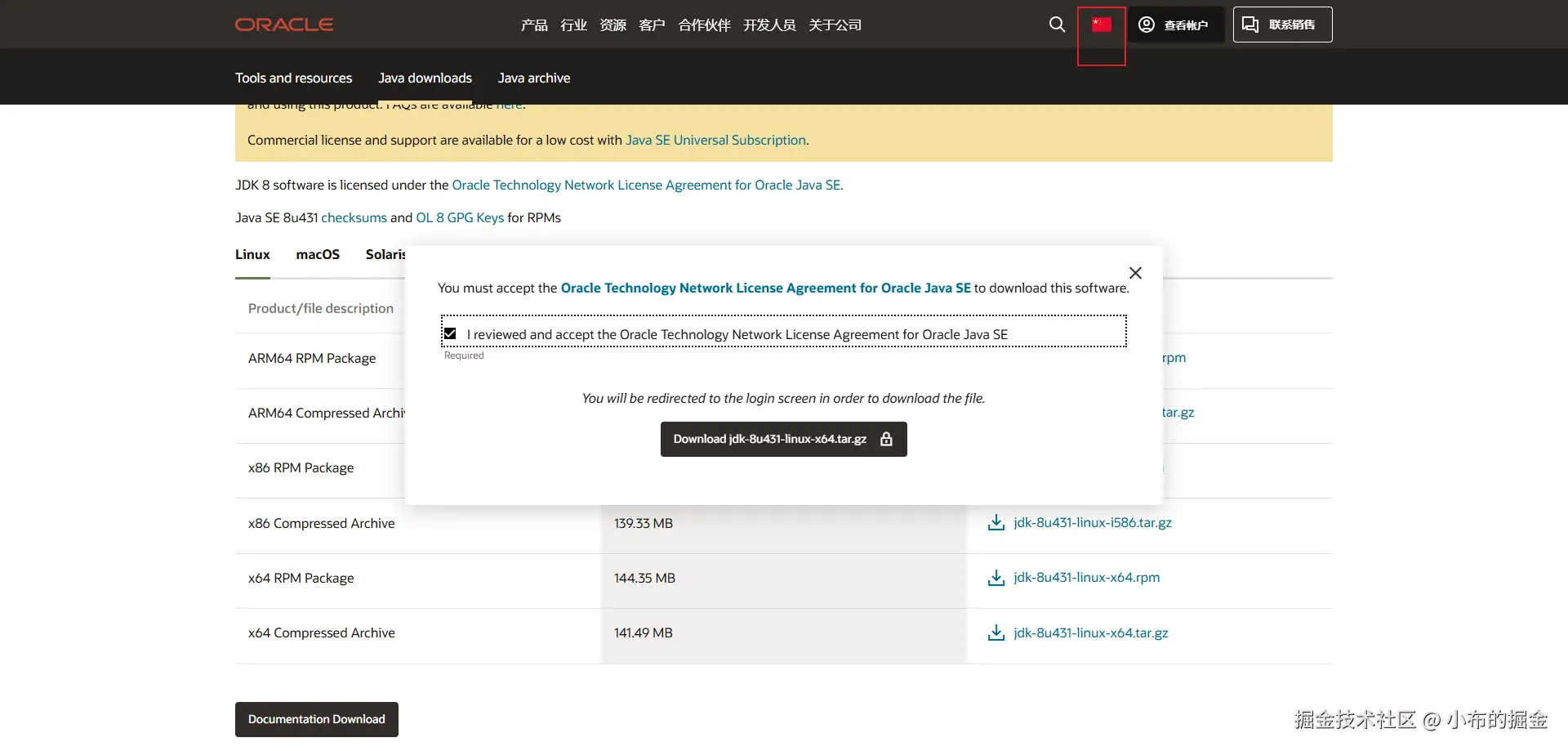Screen dimensions: 1568x751
Task: Open the bold license agreement link in dialog
Action: [766, 288]
